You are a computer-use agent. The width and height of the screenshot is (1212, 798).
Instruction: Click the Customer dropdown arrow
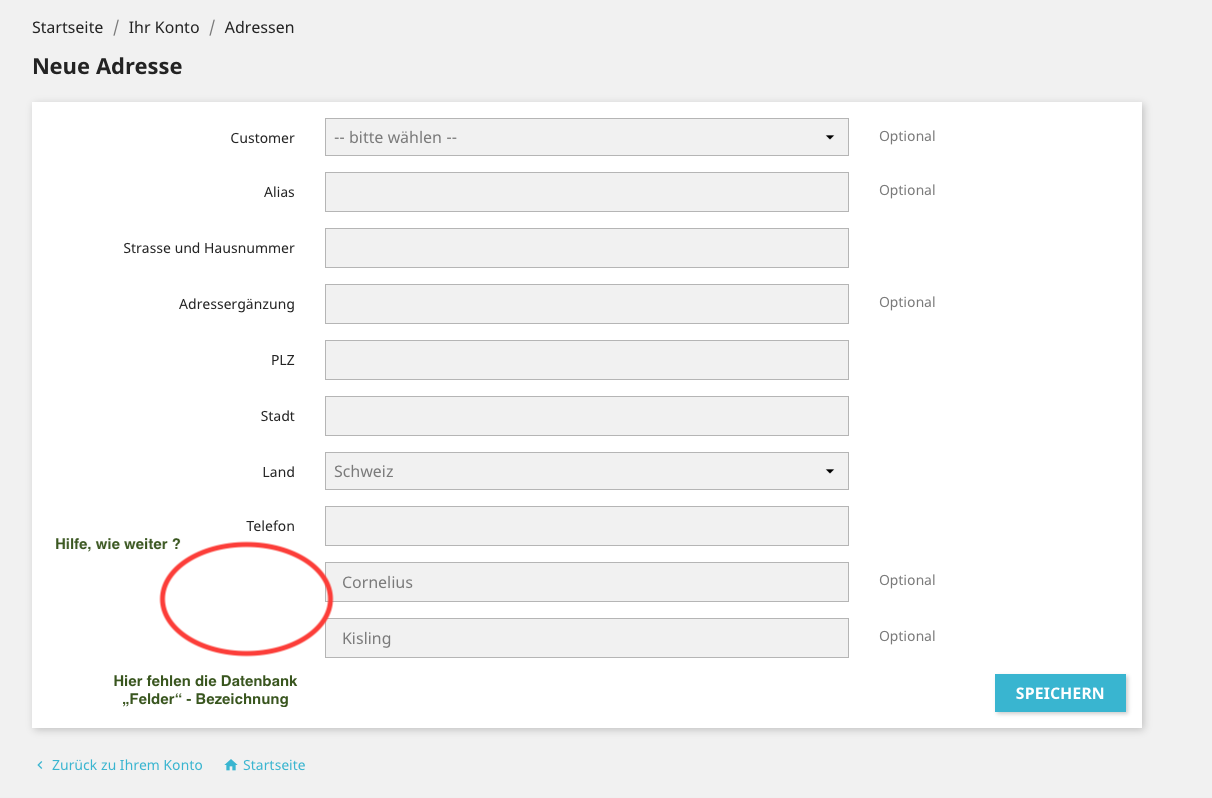click(829, 137)
